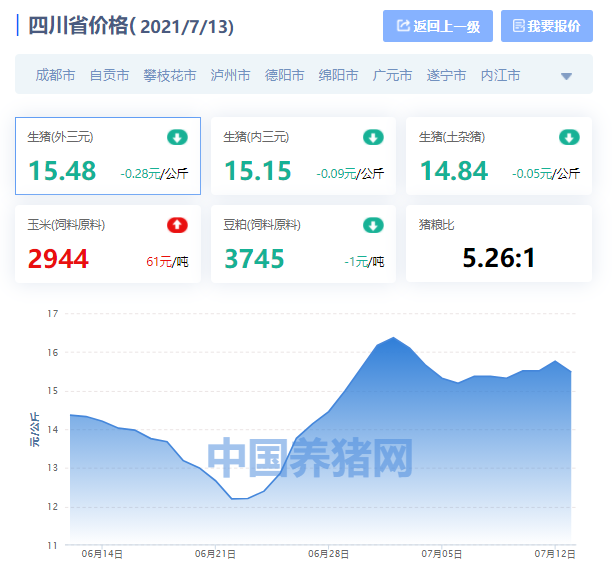Viewport: 612px width, 571px height.
Task: Select 自贡市 city tab
Action: point(109,75)
